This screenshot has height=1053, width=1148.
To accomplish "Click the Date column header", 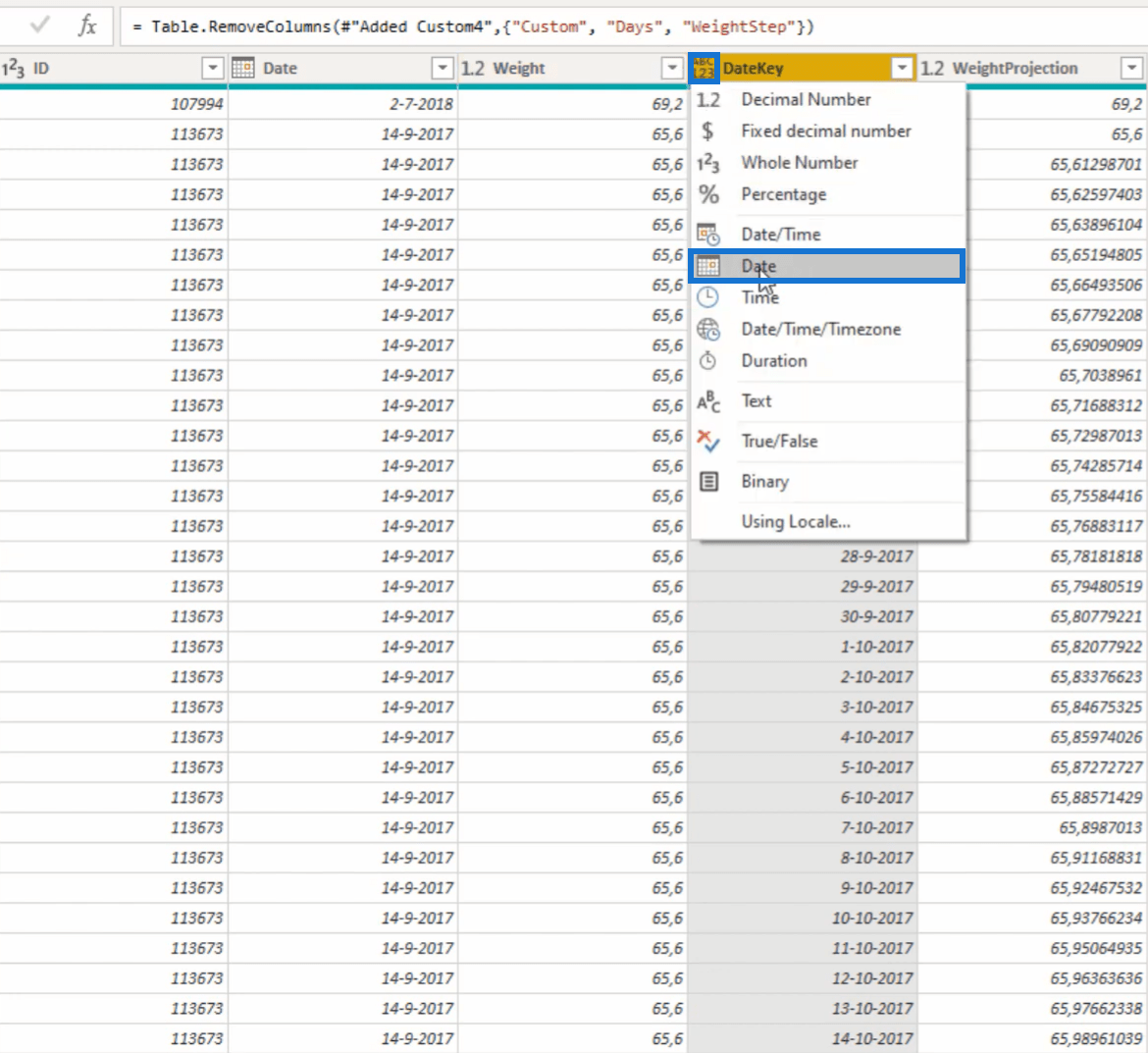I will pos(342,68).
